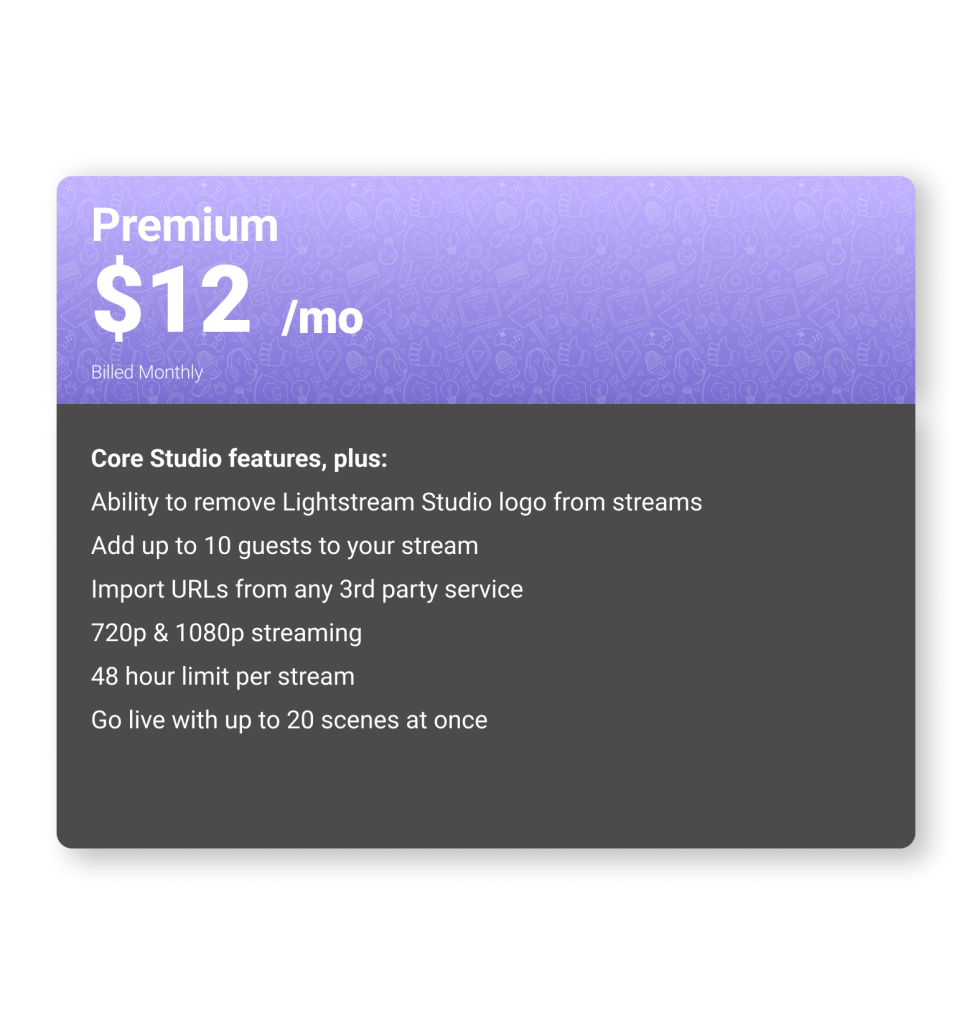
Task: Select the Add up to 10 guests feature
Action: click(284, 546)
